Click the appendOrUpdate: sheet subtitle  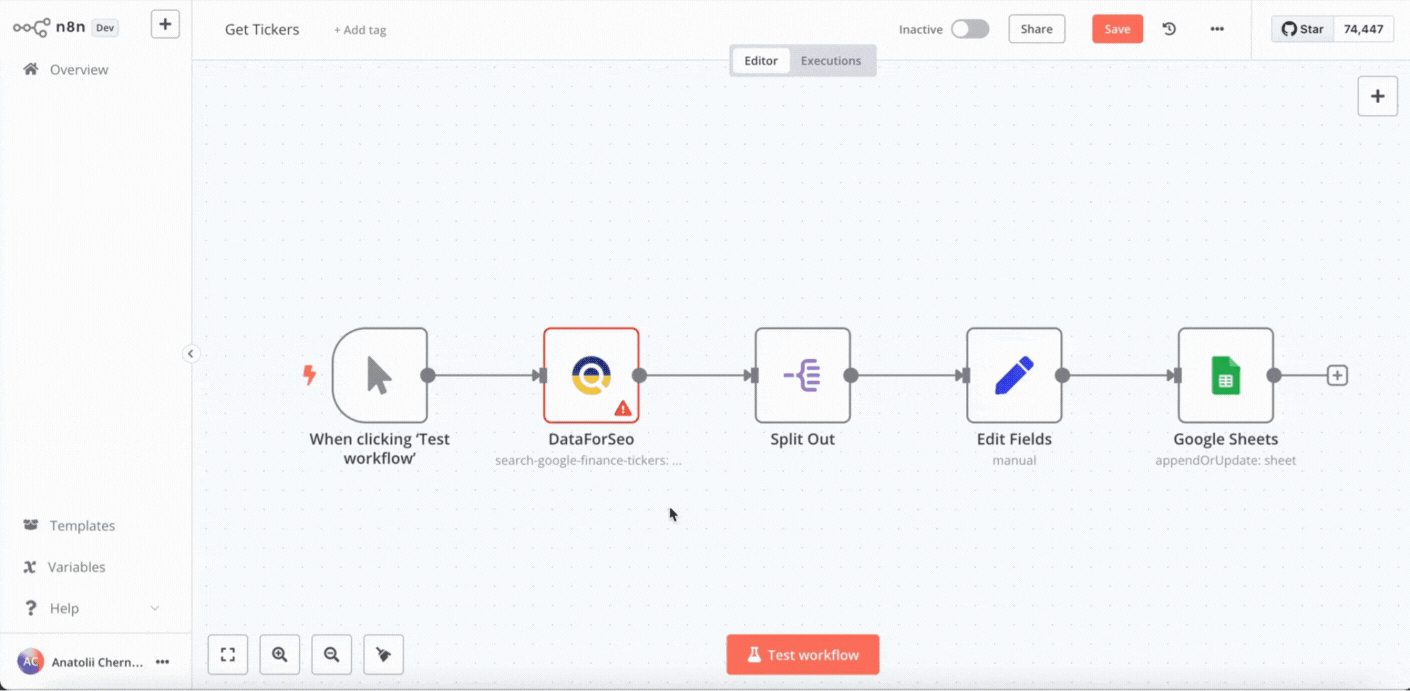coord(1226,461)
